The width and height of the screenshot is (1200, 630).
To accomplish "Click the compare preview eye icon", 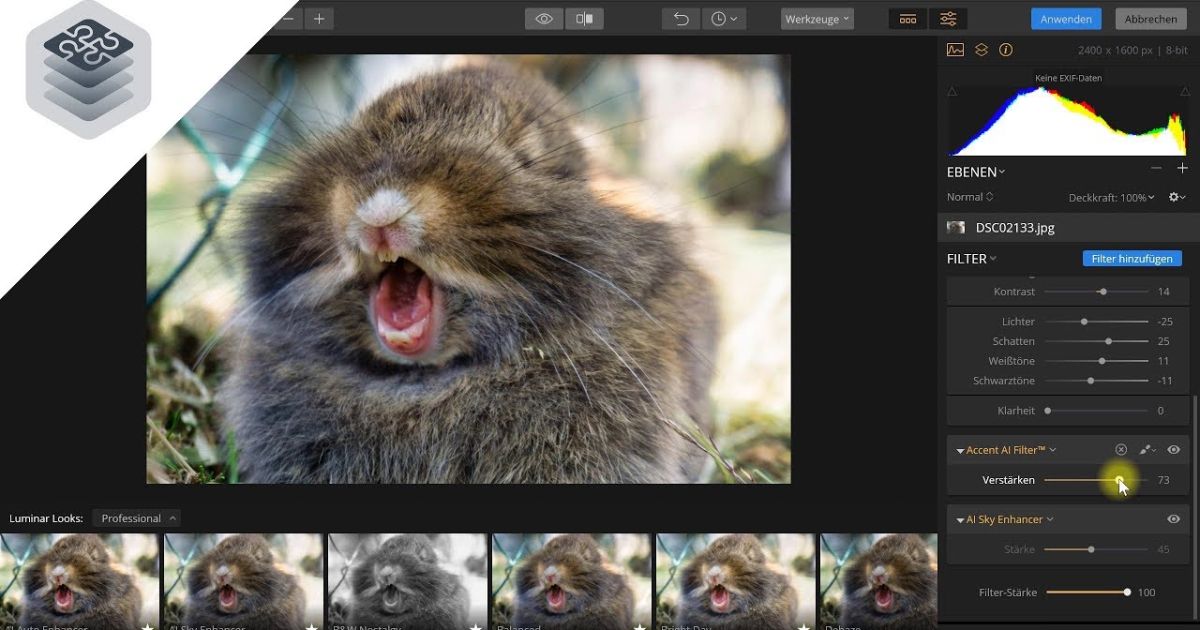I will (x=543, y=17).
